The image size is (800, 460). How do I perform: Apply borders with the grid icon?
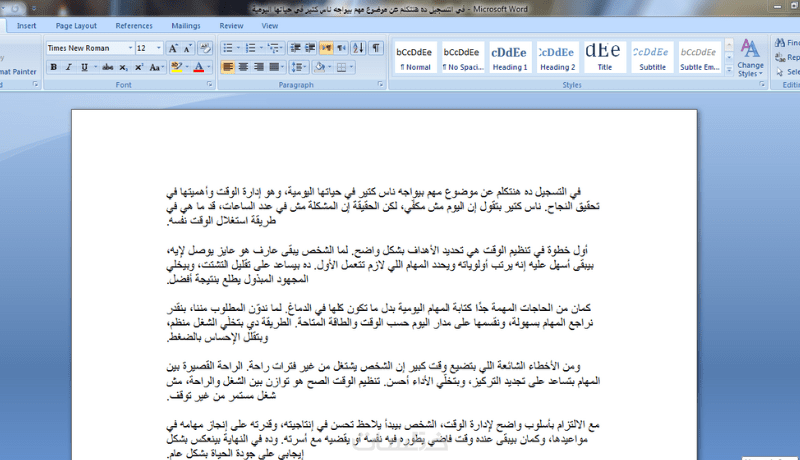342,67
